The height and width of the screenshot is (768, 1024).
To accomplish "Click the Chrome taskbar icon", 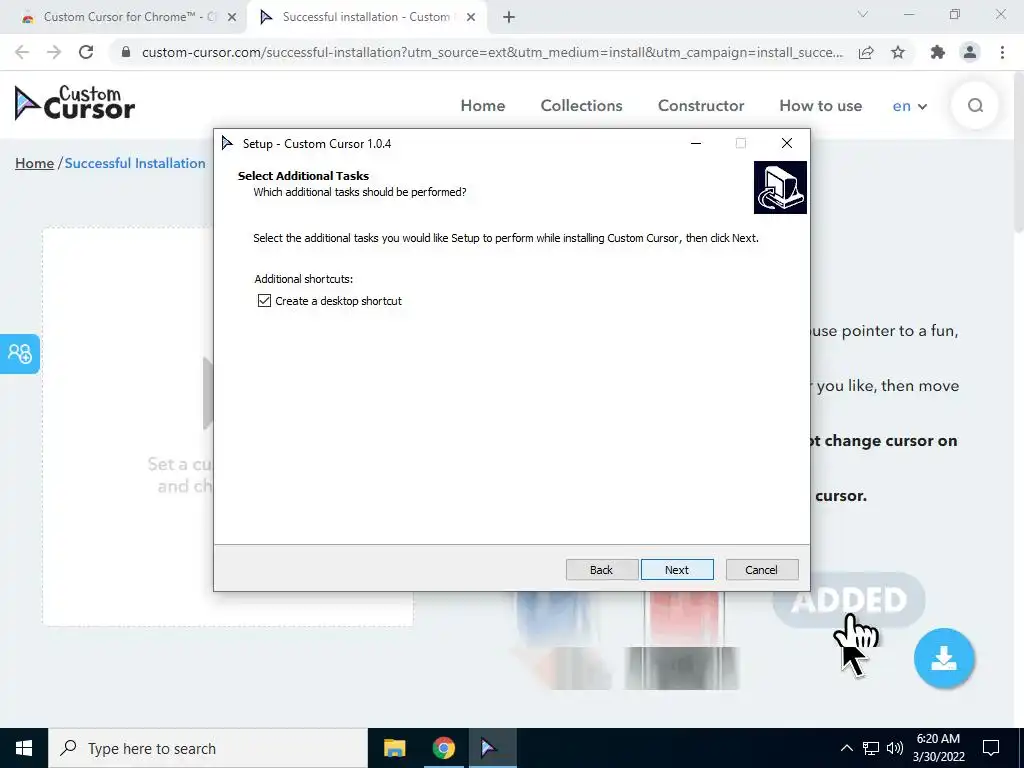I will (x=443, y=748).
